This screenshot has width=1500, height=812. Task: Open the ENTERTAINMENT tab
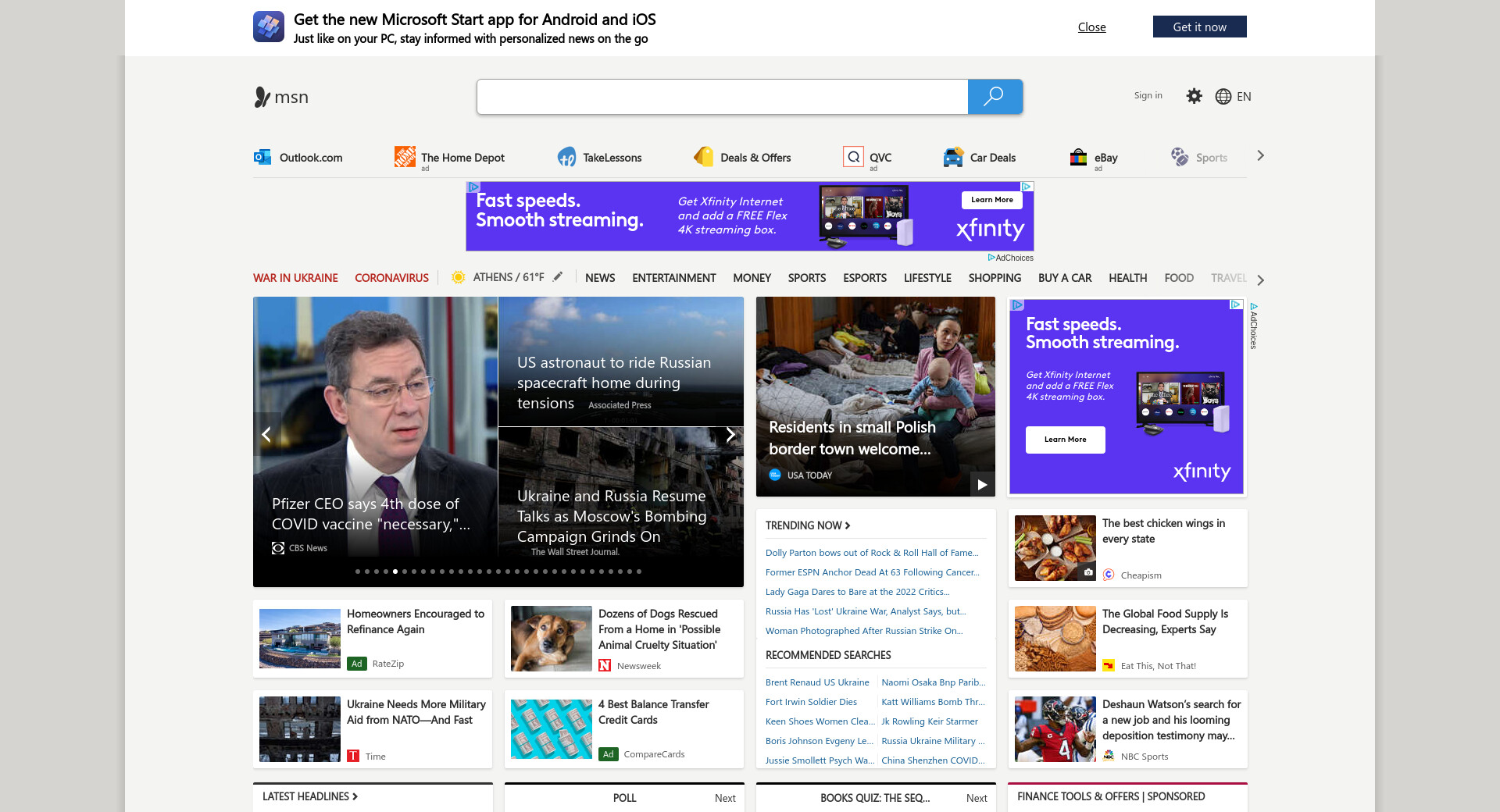pos(673,278)
